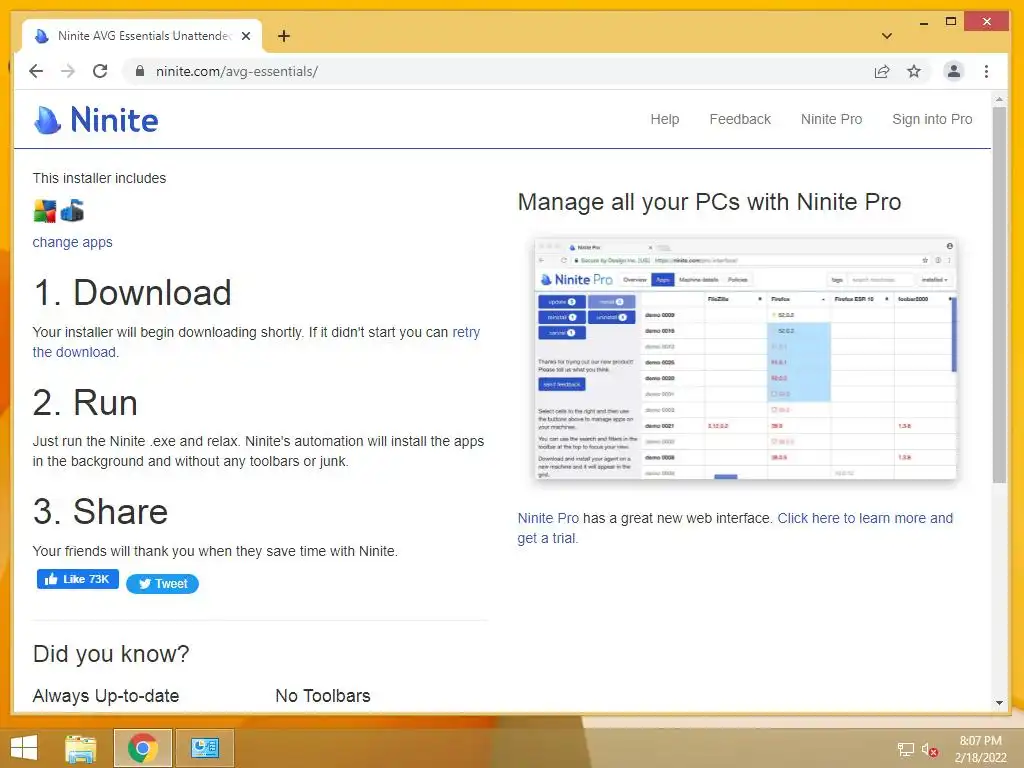Reload the page with the refresh icon
The width and height of the screenshot is (1024, 768).
(100, 71)
